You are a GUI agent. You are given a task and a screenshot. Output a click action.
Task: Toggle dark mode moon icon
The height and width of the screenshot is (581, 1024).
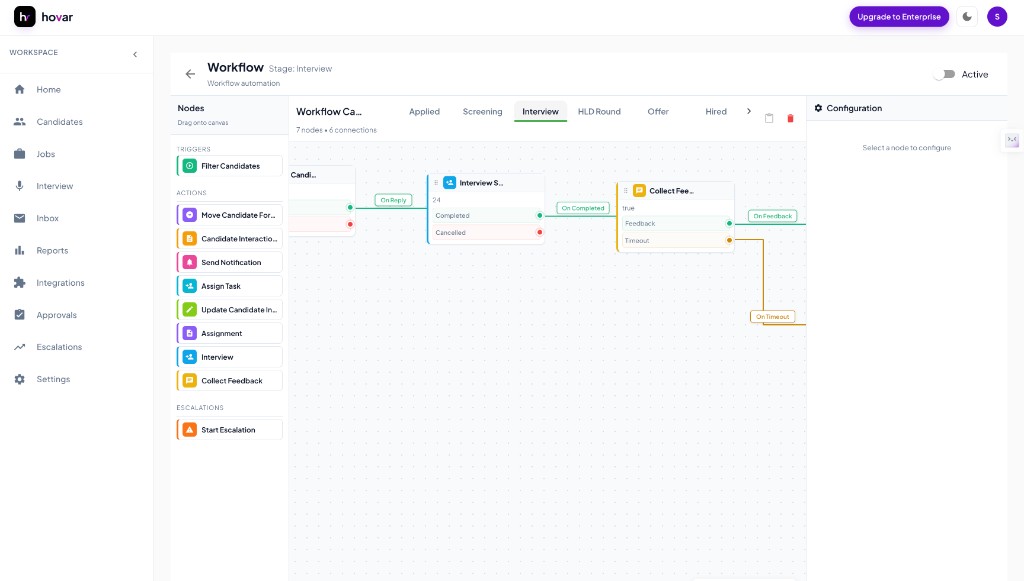(x=967, y=17)
